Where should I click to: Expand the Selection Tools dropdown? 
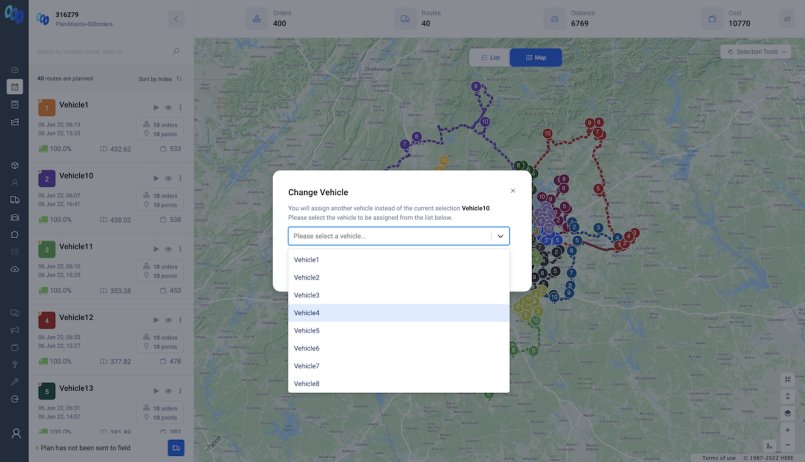tap(758, 51)
